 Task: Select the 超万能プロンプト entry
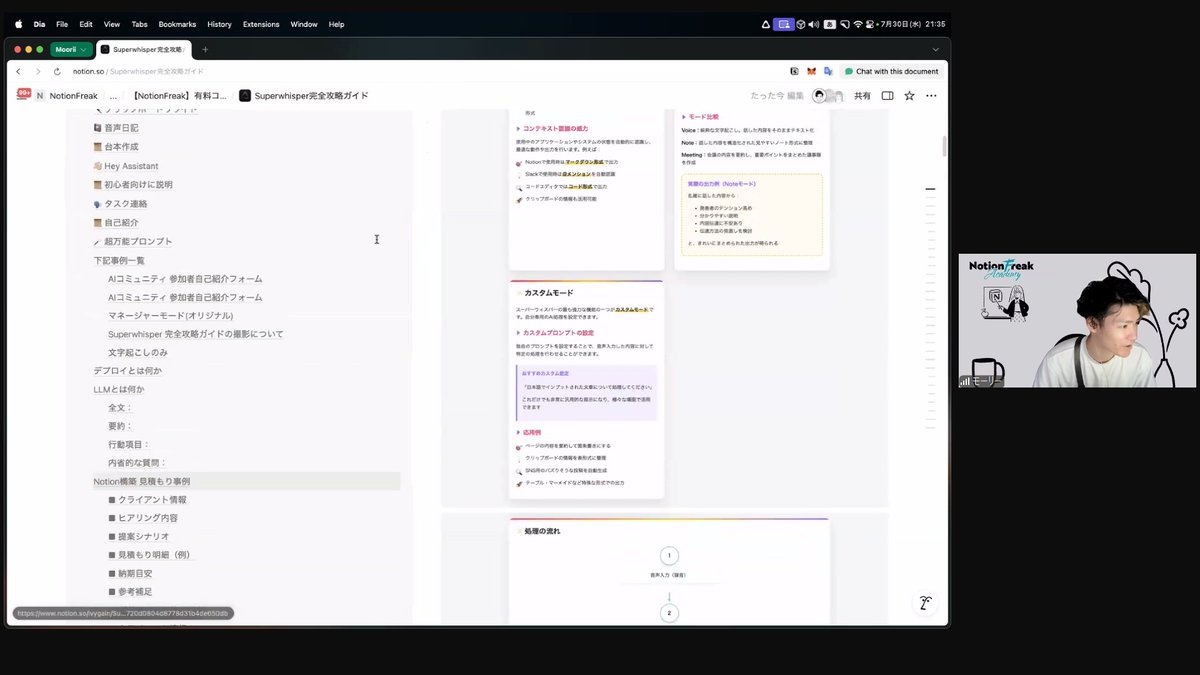133,242
